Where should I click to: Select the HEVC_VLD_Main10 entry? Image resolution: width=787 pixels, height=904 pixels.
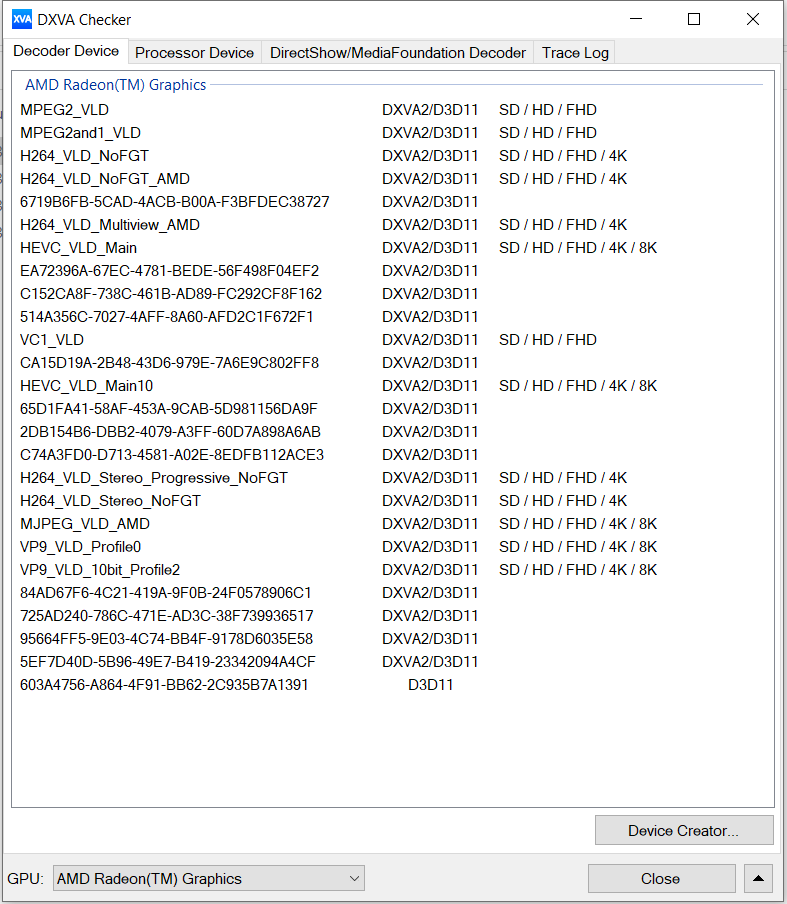(87, 386)
